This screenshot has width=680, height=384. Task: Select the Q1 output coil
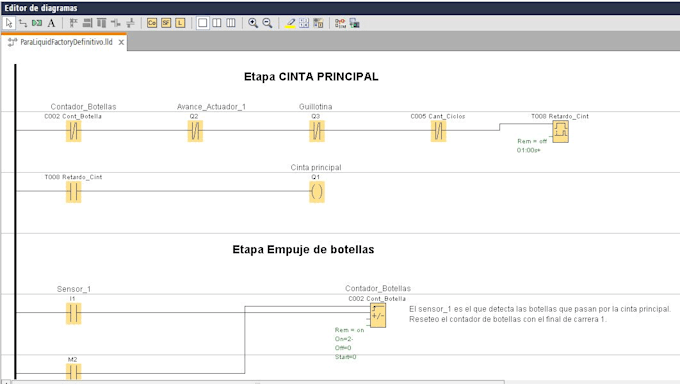317,192
